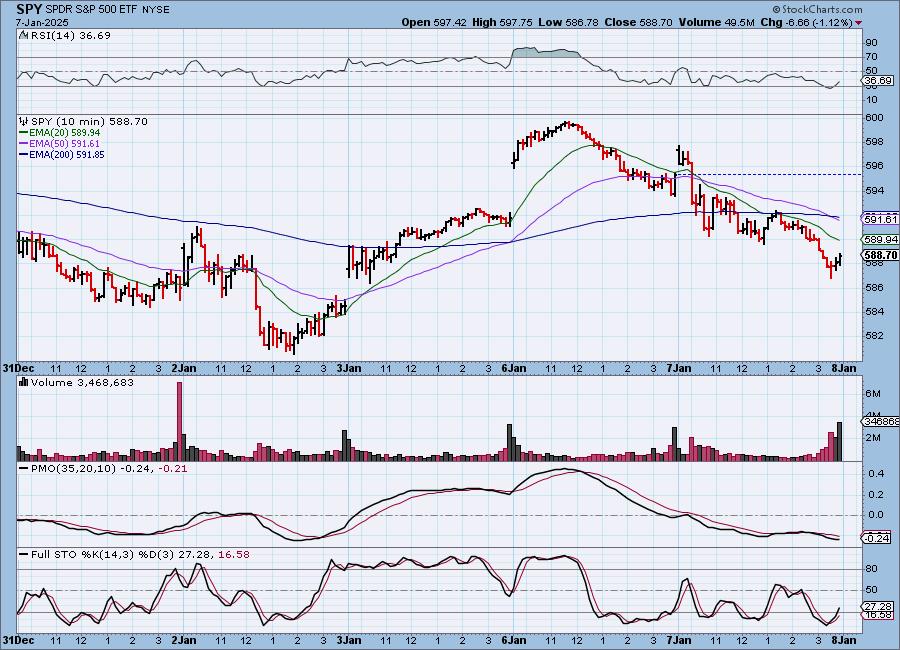Screen dimensions: 900x650
Task: Click the 90 RSI axis label
Action: click(871, 42)
